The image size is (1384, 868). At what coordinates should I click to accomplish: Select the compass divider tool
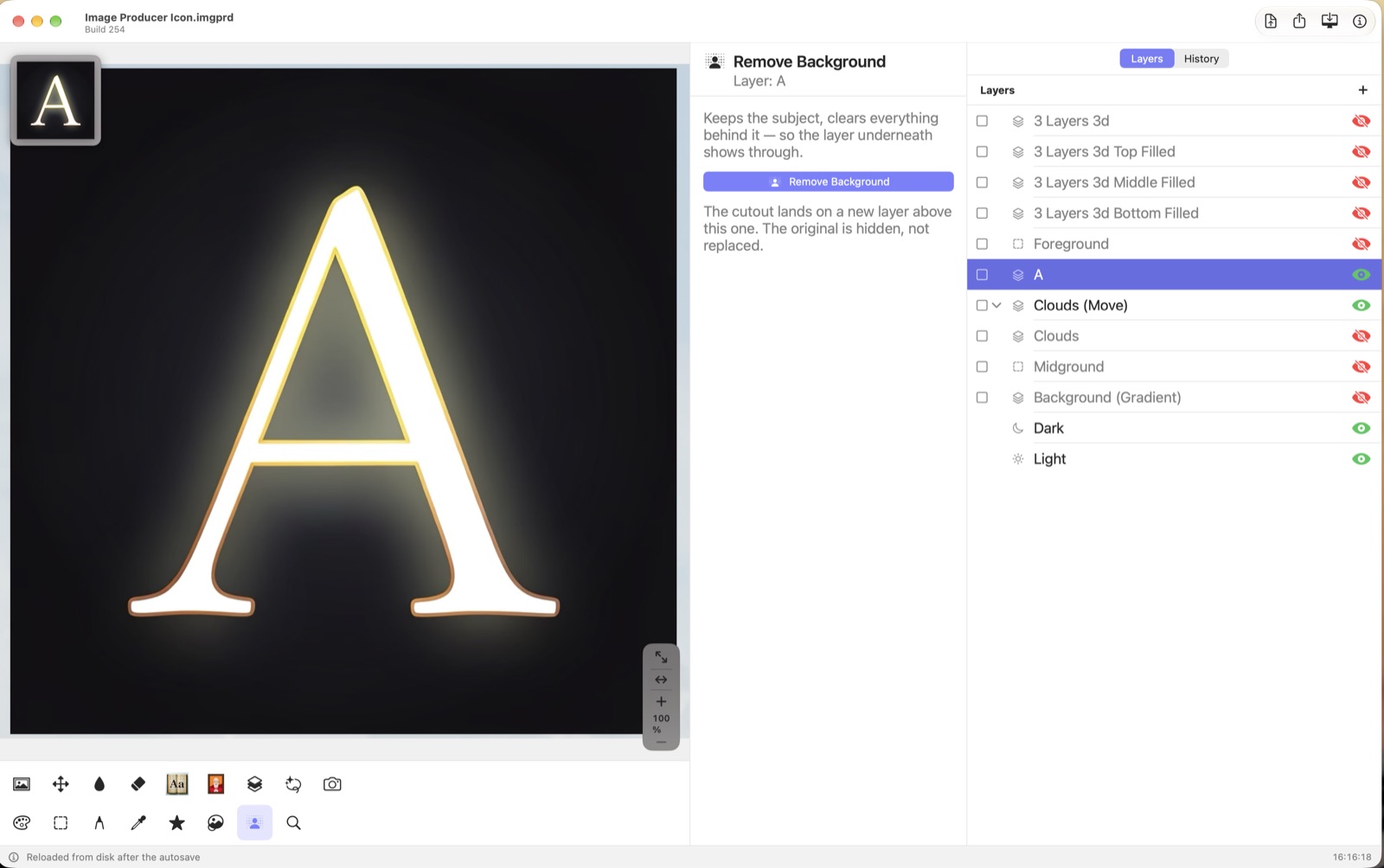point(99,823)
